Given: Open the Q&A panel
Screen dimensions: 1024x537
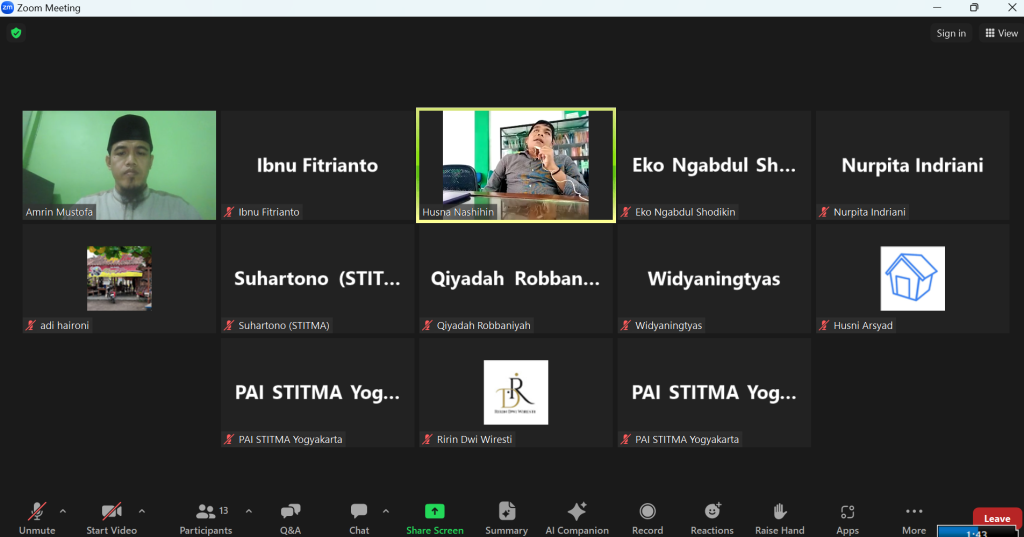Looking at the screenshot, I should pos(290,517).
